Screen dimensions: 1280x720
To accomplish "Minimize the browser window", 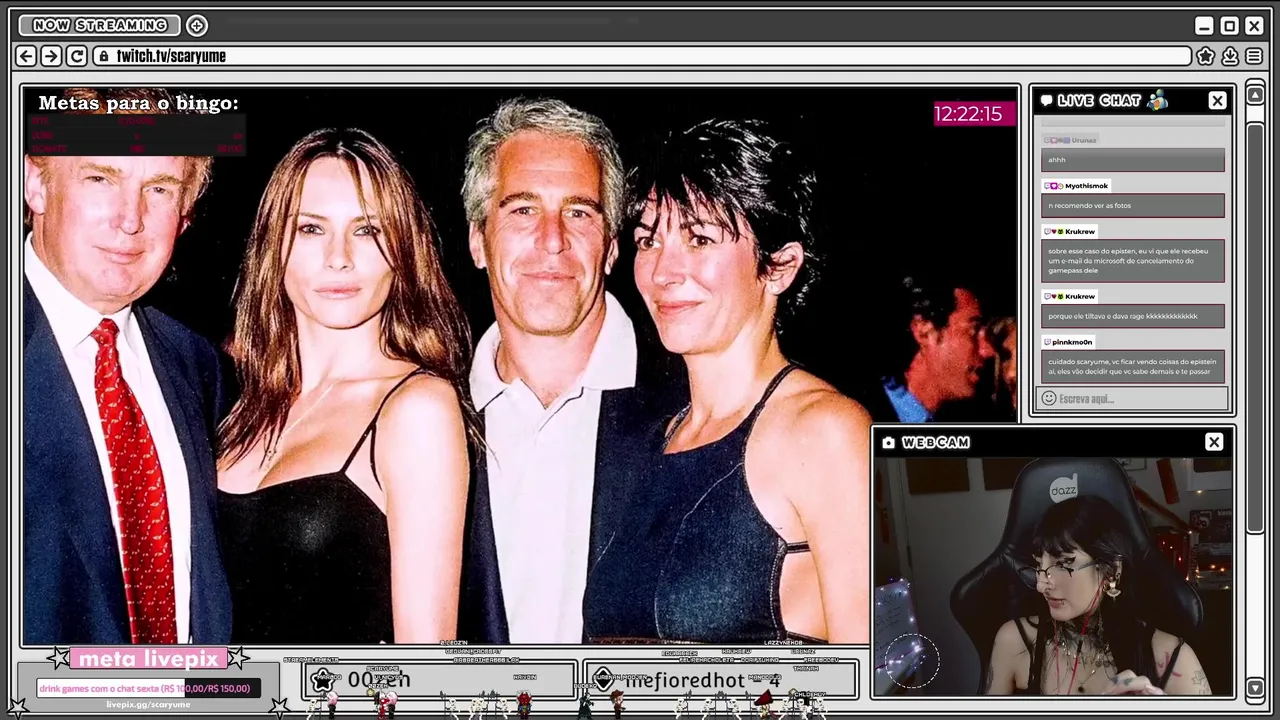I will [1204, 26].
